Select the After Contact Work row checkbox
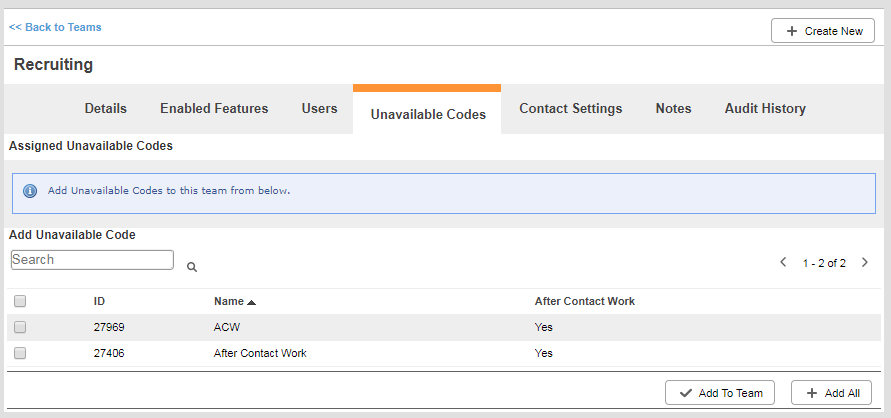The image size is (891, 418). tap(20, 353)
